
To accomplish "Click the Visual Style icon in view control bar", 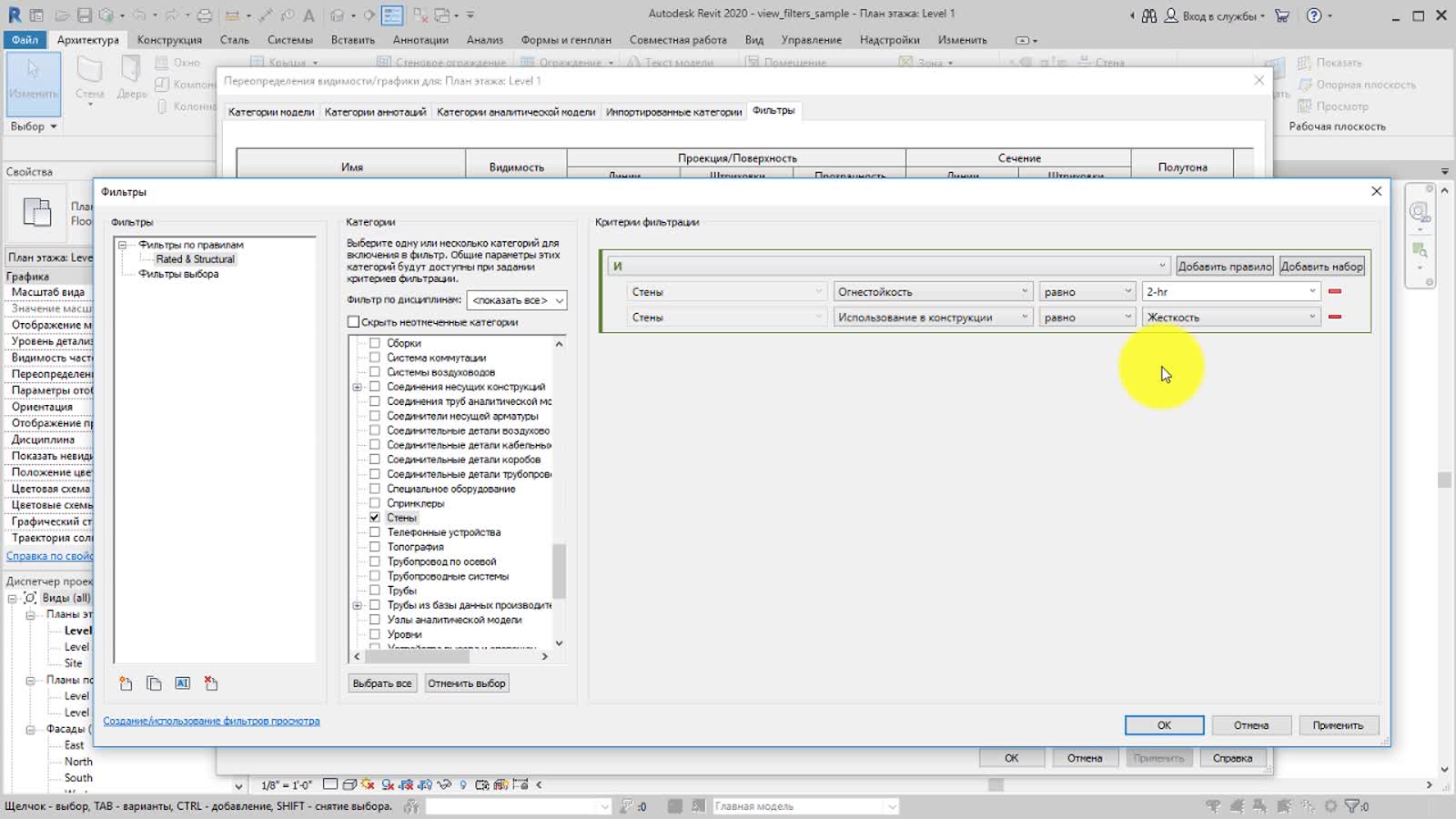I will coord(349,784).
